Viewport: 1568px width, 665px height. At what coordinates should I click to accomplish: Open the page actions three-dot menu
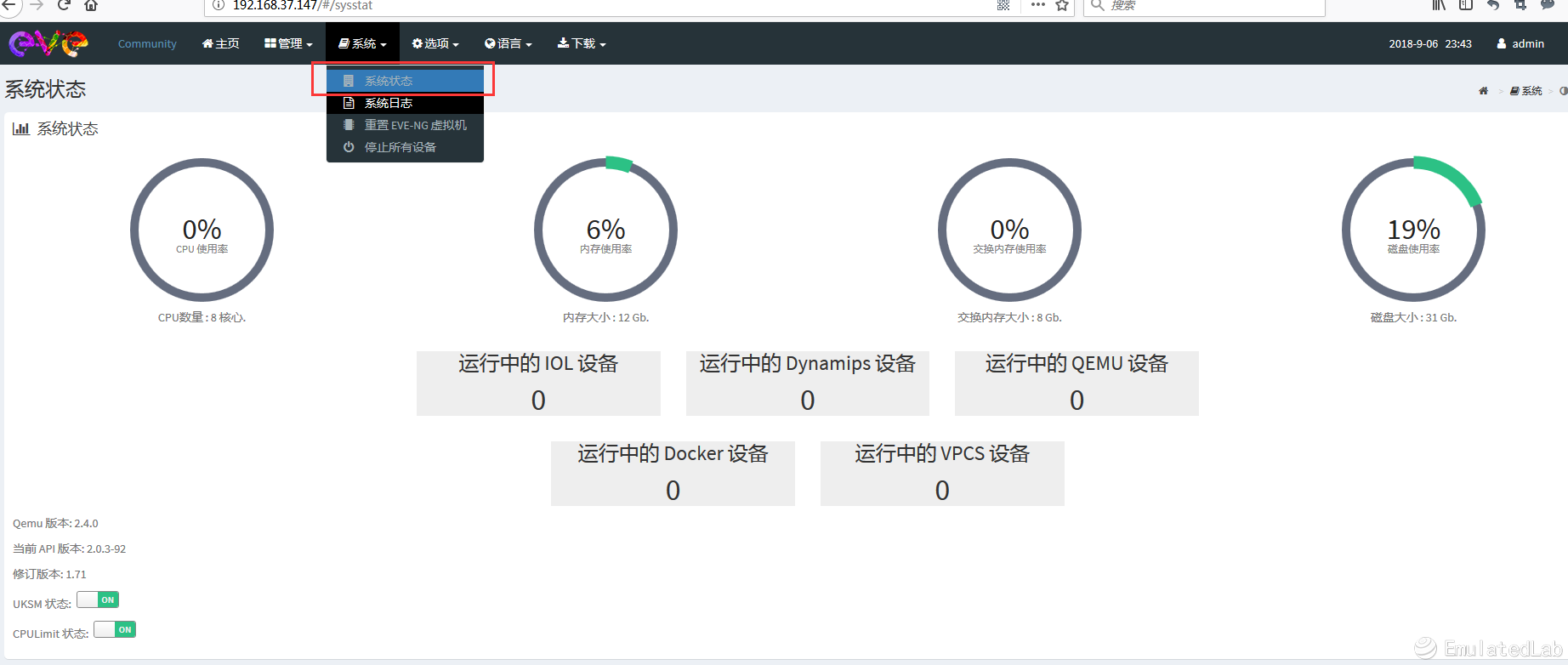point(1037,5)
